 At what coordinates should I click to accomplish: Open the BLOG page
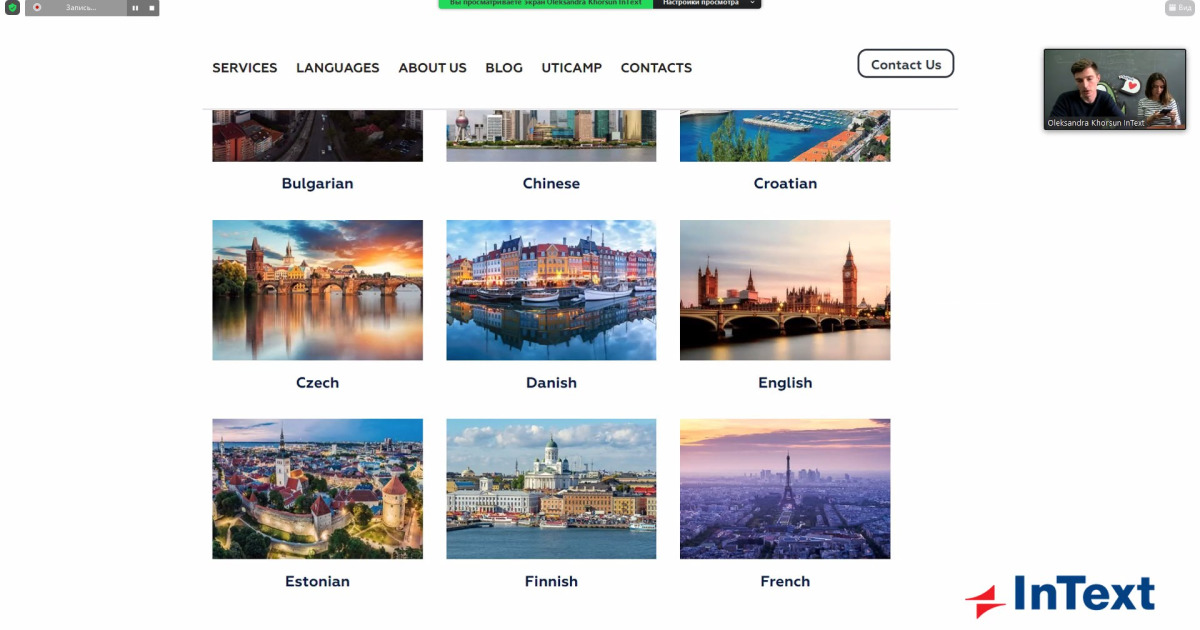click(504, 68)
